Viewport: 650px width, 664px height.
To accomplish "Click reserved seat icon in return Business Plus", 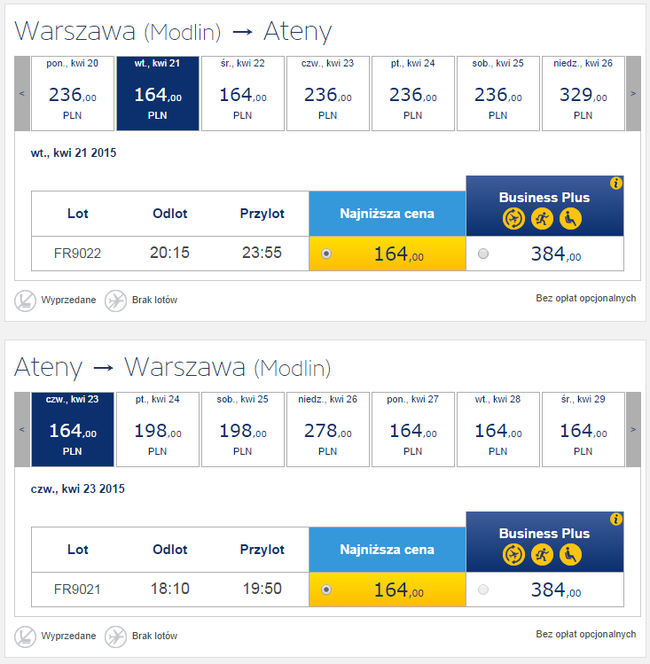I will click(570, 554).
